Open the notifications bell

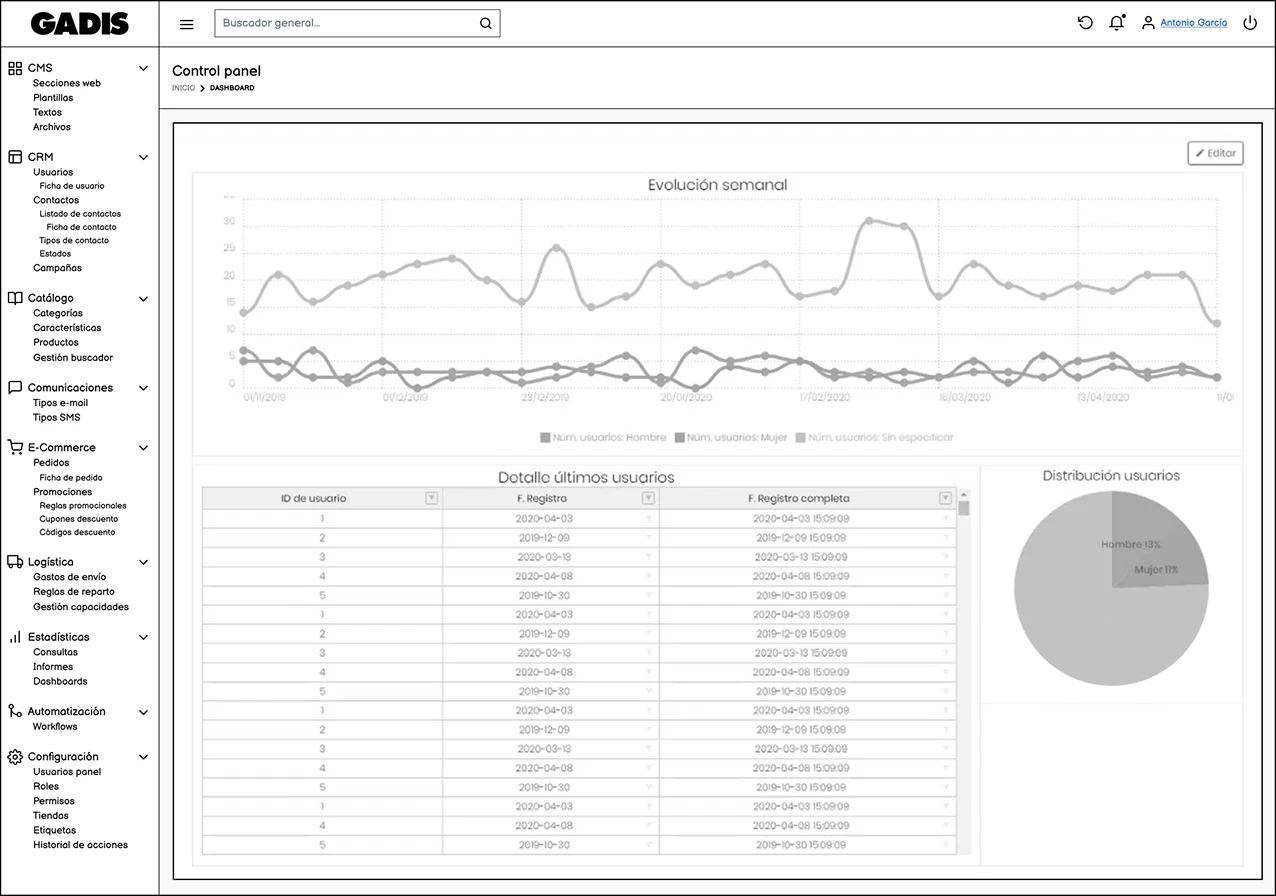click(1117, 23)
